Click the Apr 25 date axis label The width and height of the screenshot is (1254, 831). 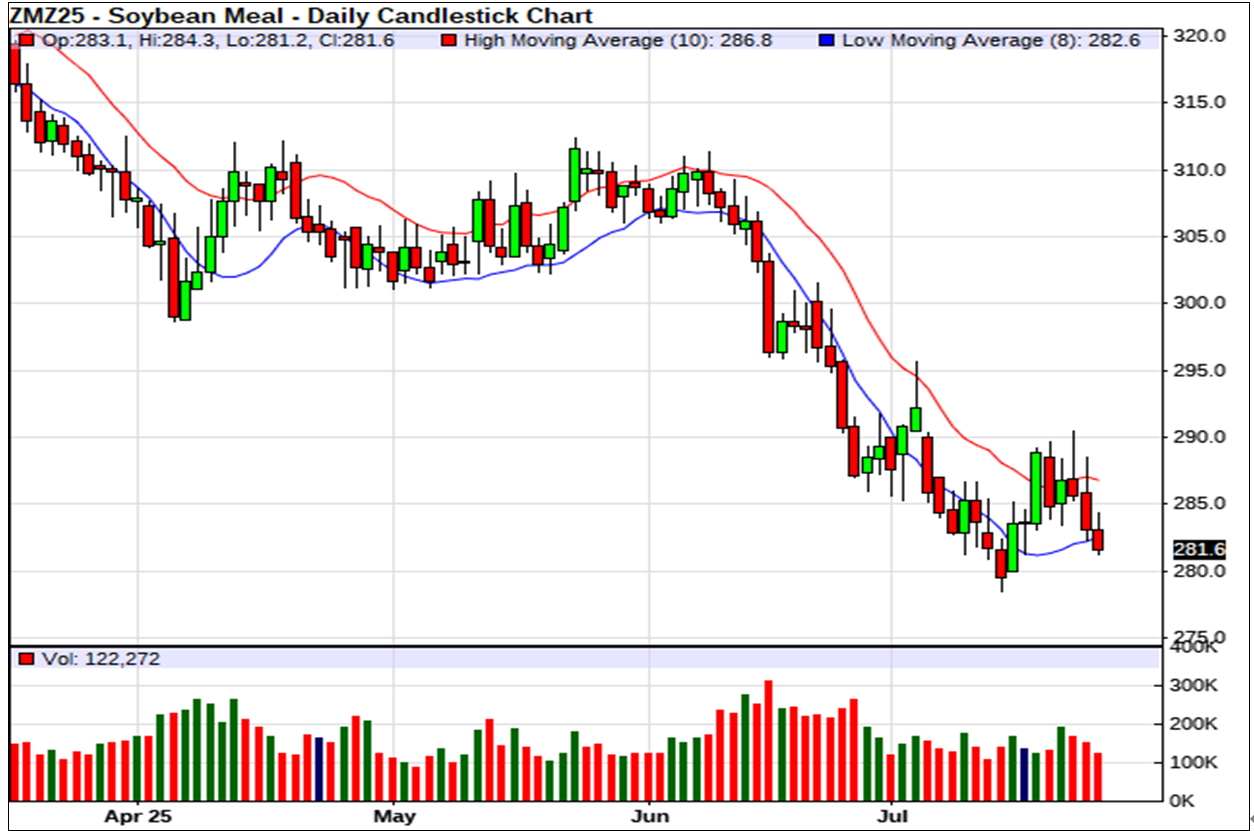pyautogui.click(x=139, y=816)
